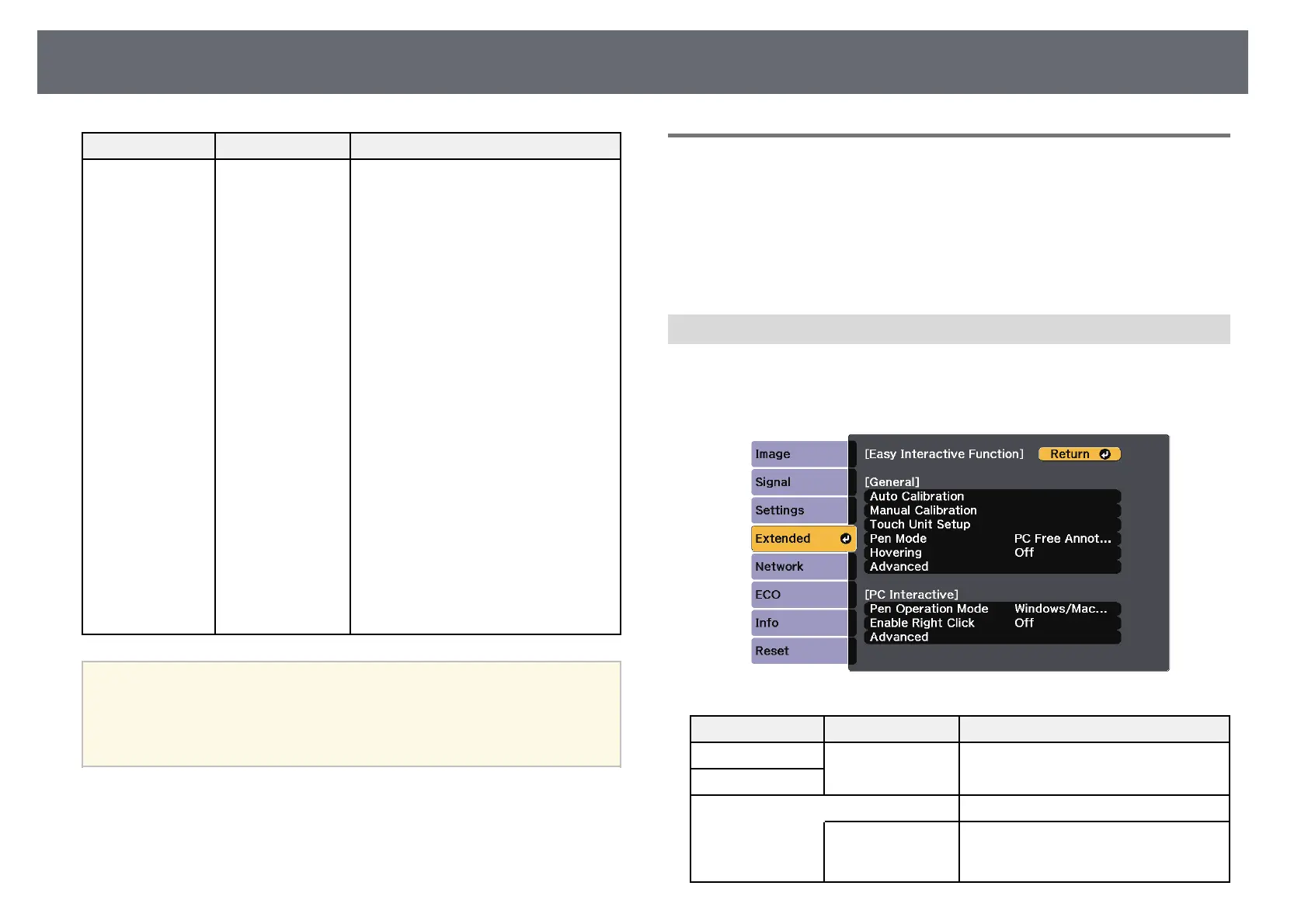Select the Image menu tab
The width and height of the screenshot is (1308, 924).
click(799, 453)
